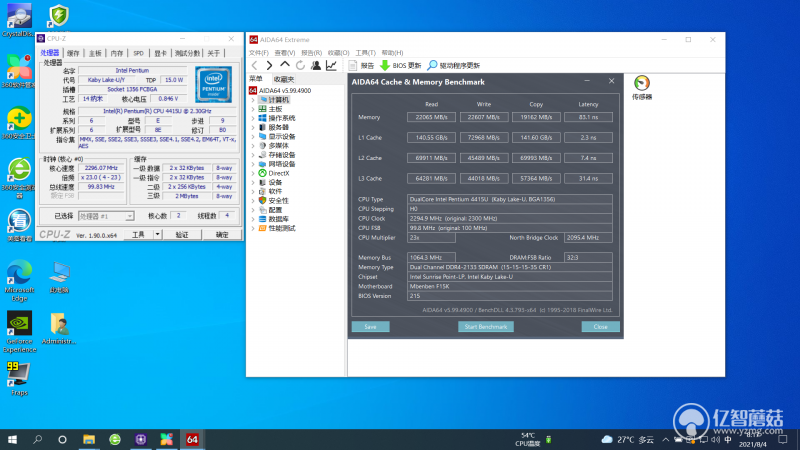The height and width of the screenshot is (450, 800).
Task: Open 美图看看 desktop icon
Action: (18, 225)
